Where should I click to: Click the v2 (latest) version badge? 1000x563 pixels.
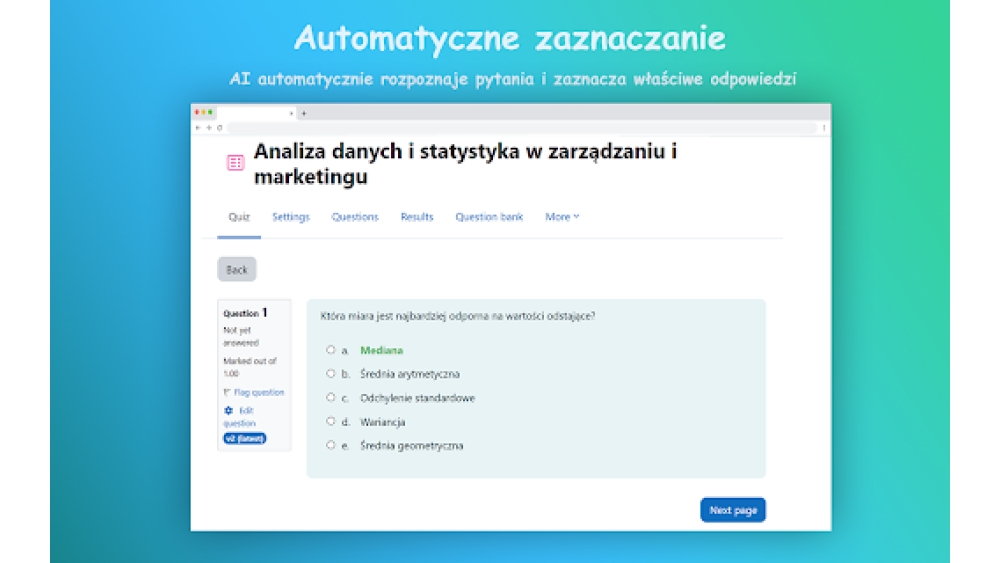point(245,439)
